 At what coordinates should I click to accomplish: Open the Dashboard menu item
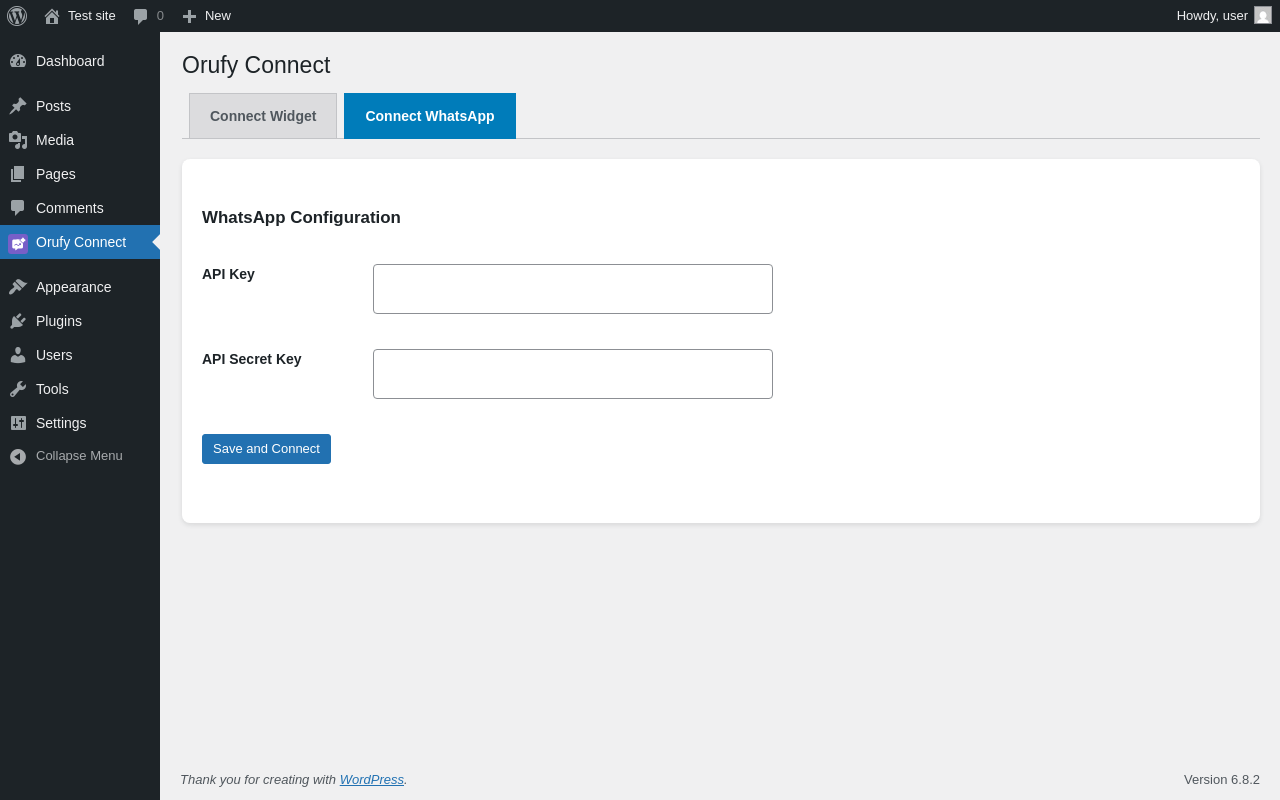[70, 61]
